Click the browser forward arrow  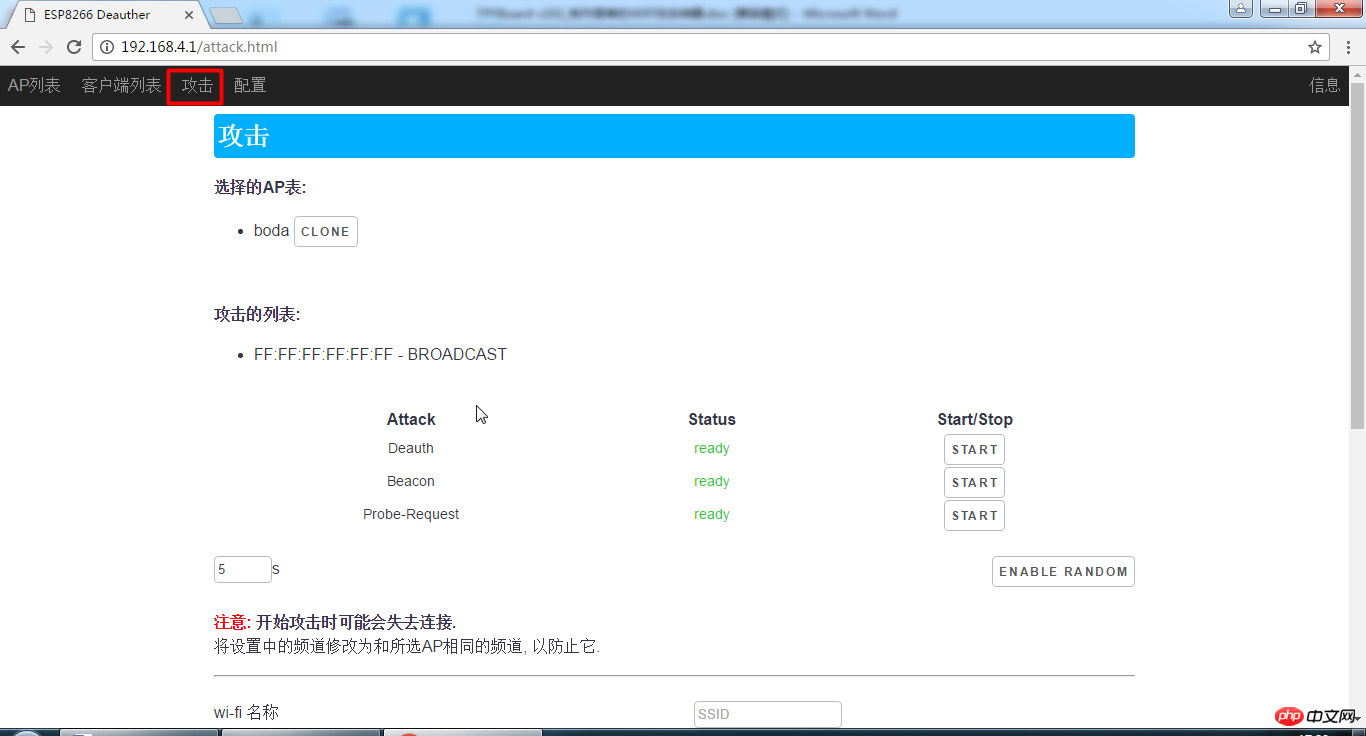click(46, 47)
